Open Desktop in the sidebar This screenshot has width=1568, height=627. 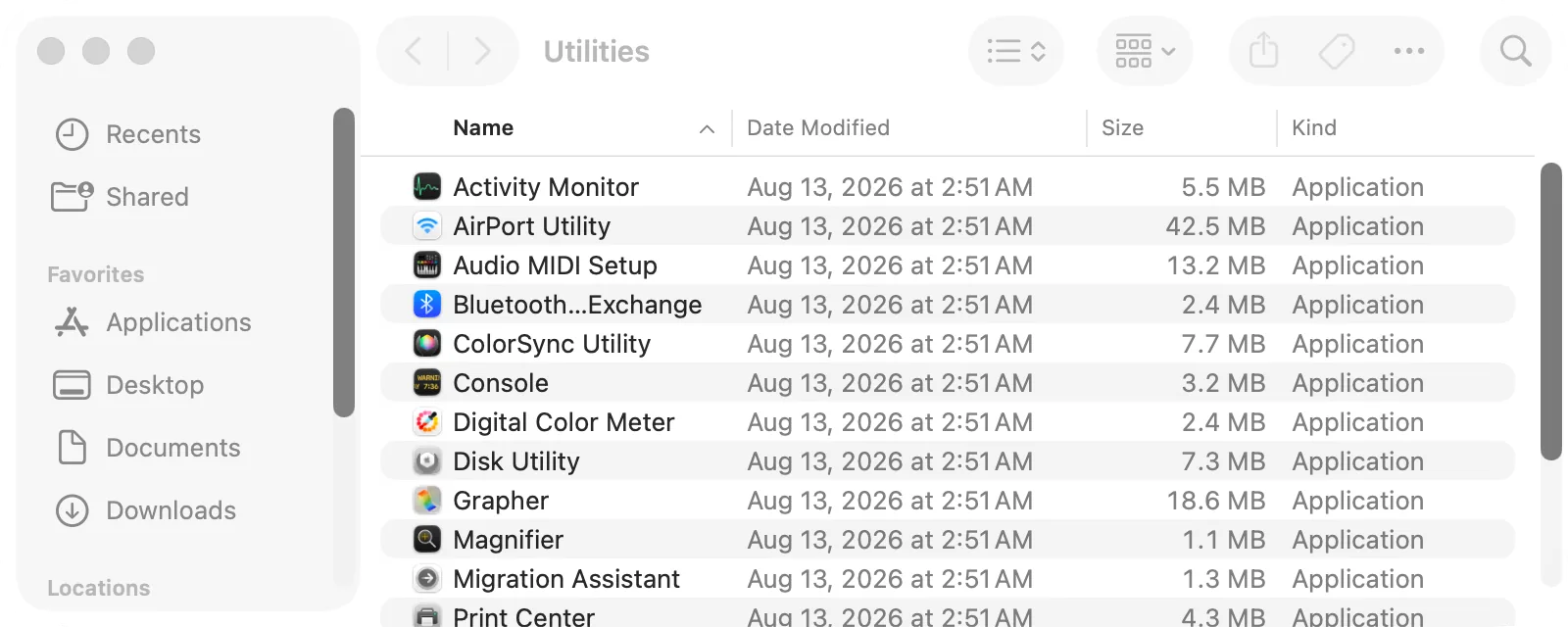click(x=155, y=385)
